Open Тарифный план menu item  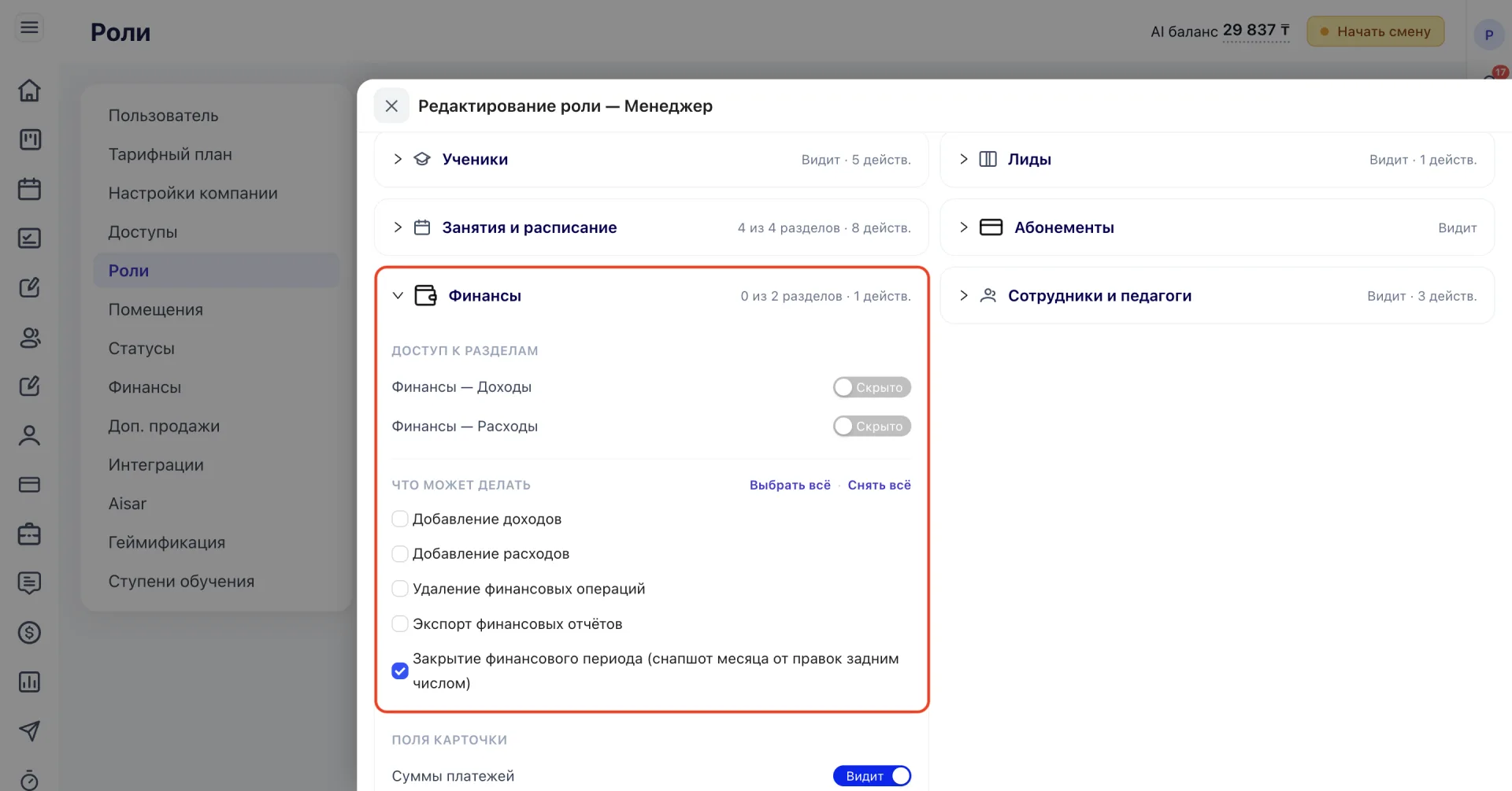(x=217, y=154)
